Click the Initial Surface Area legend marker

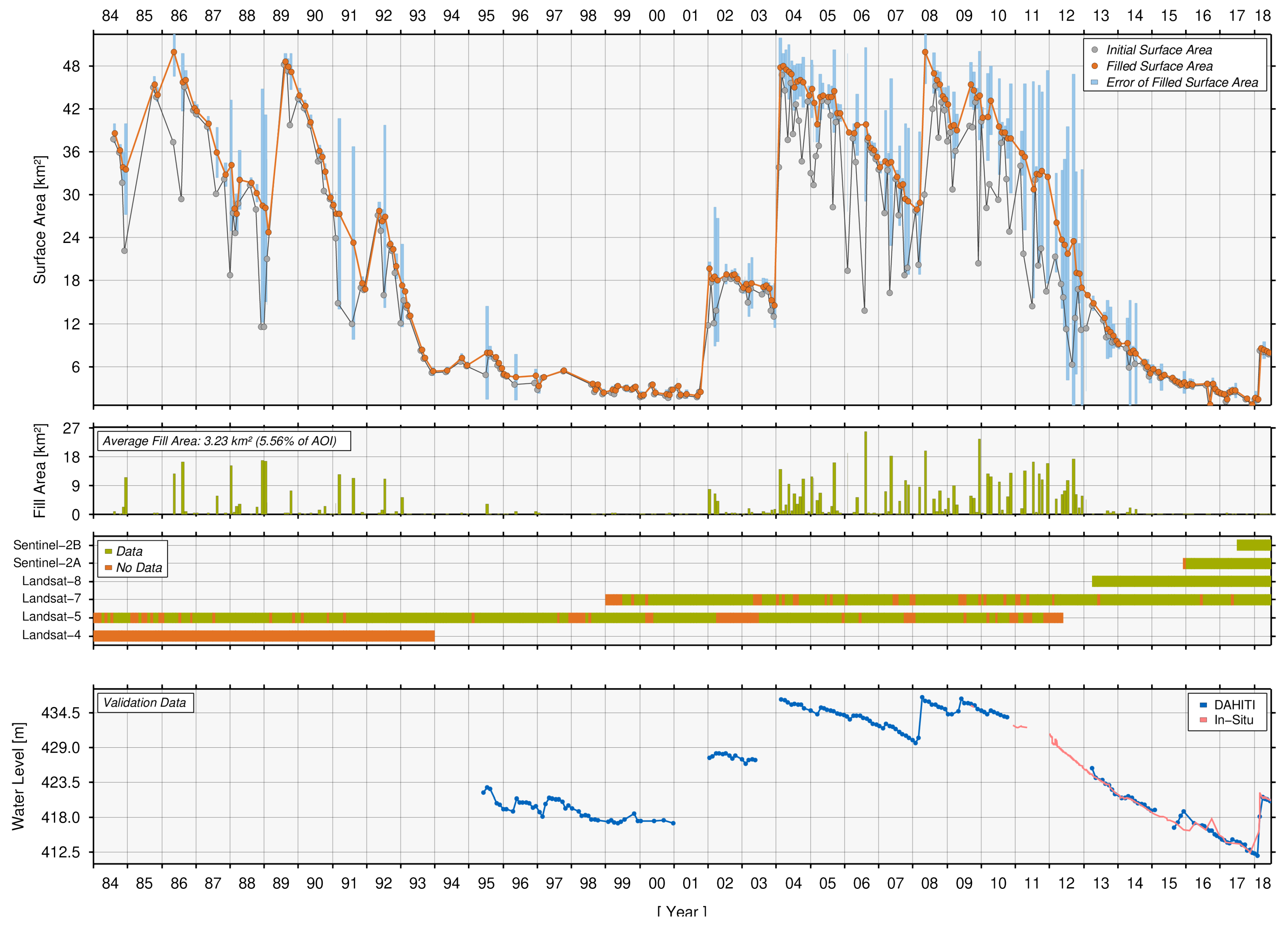tap(1094, 50)
